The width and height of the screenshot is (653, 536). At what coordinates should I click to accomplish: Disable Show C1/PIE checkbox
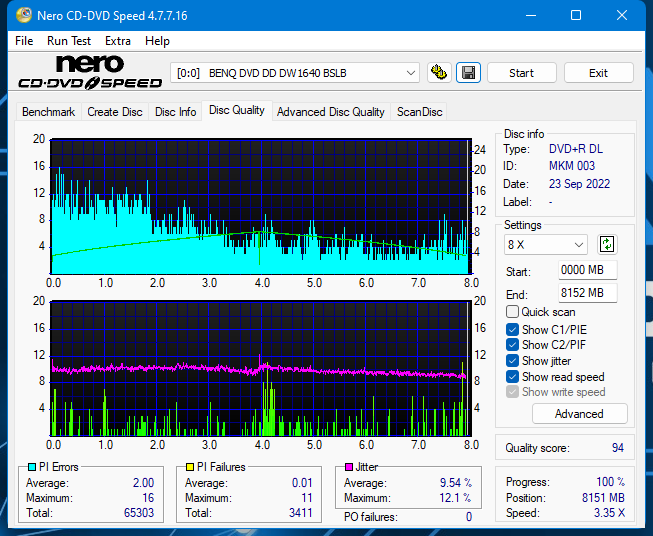(512, 329)
